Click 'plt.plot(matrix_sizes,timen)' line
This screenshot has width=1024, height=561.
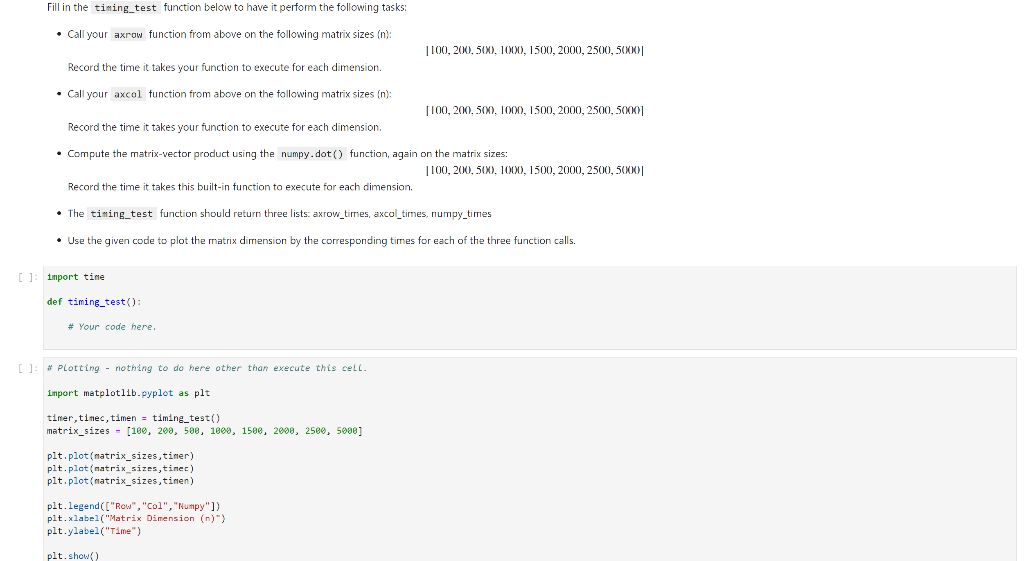[121, 481]
